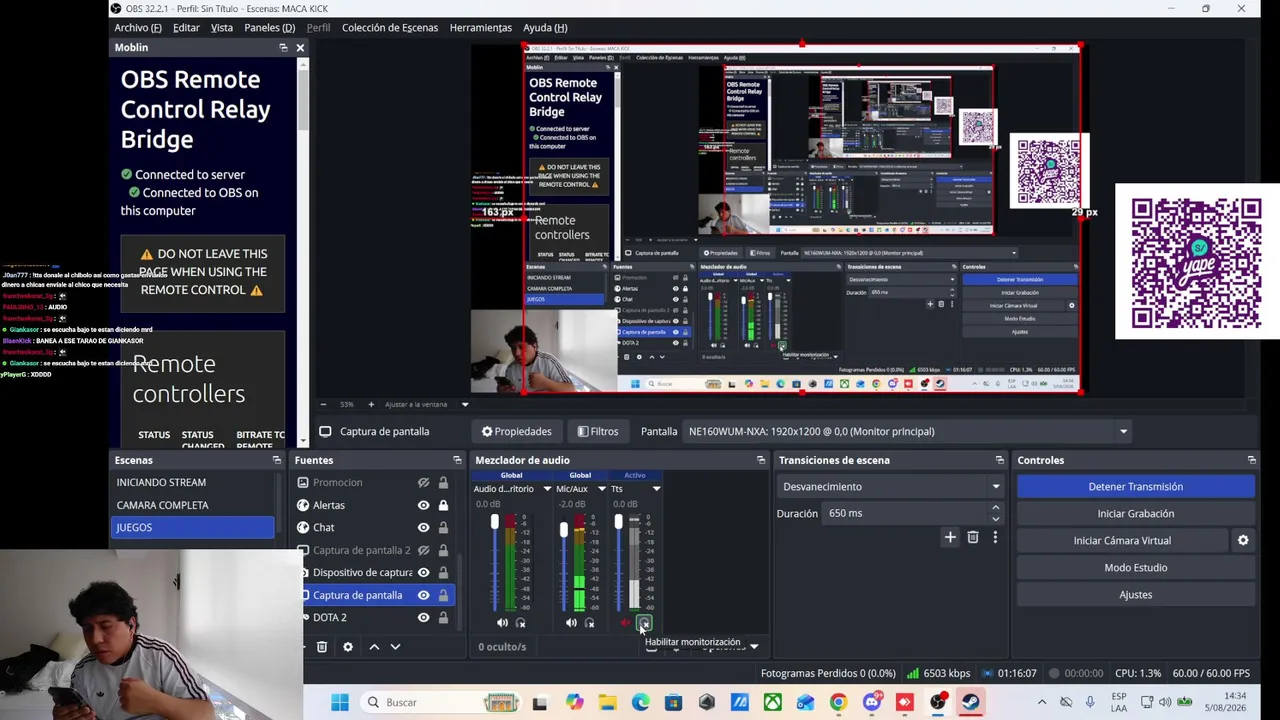Pop out the Controles dock

point(1252,460)
